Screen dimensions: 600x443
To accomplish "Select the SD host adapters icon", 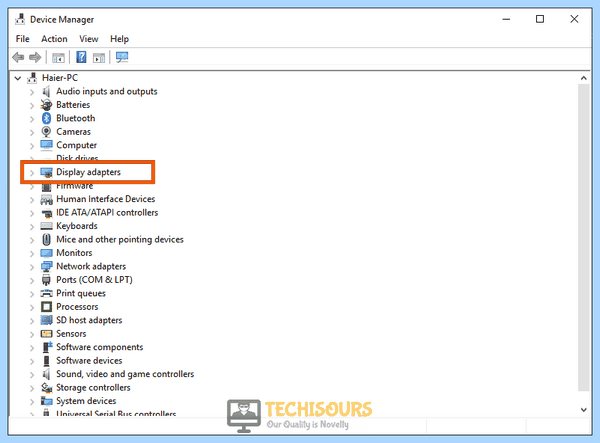I will 46,320.
